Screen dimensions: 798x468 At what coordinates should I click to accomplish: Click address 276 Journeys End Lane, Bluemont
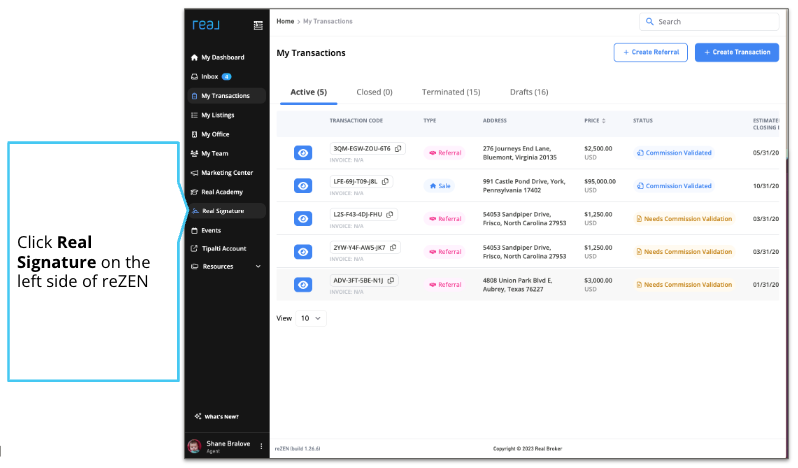pos(520,153)
